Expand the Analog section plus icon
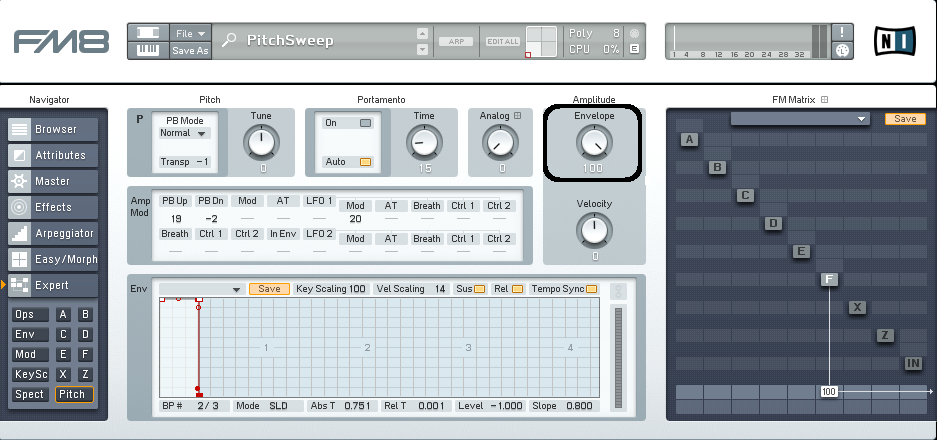Viewport: 937px width, 440px height. point(518,116)
